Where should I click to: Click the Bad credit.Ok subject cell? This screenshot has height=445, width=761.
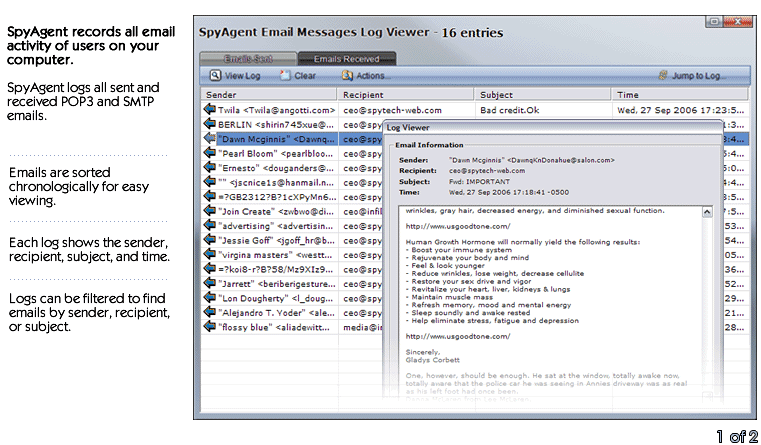pyautogui.click(x=510, y=110)
